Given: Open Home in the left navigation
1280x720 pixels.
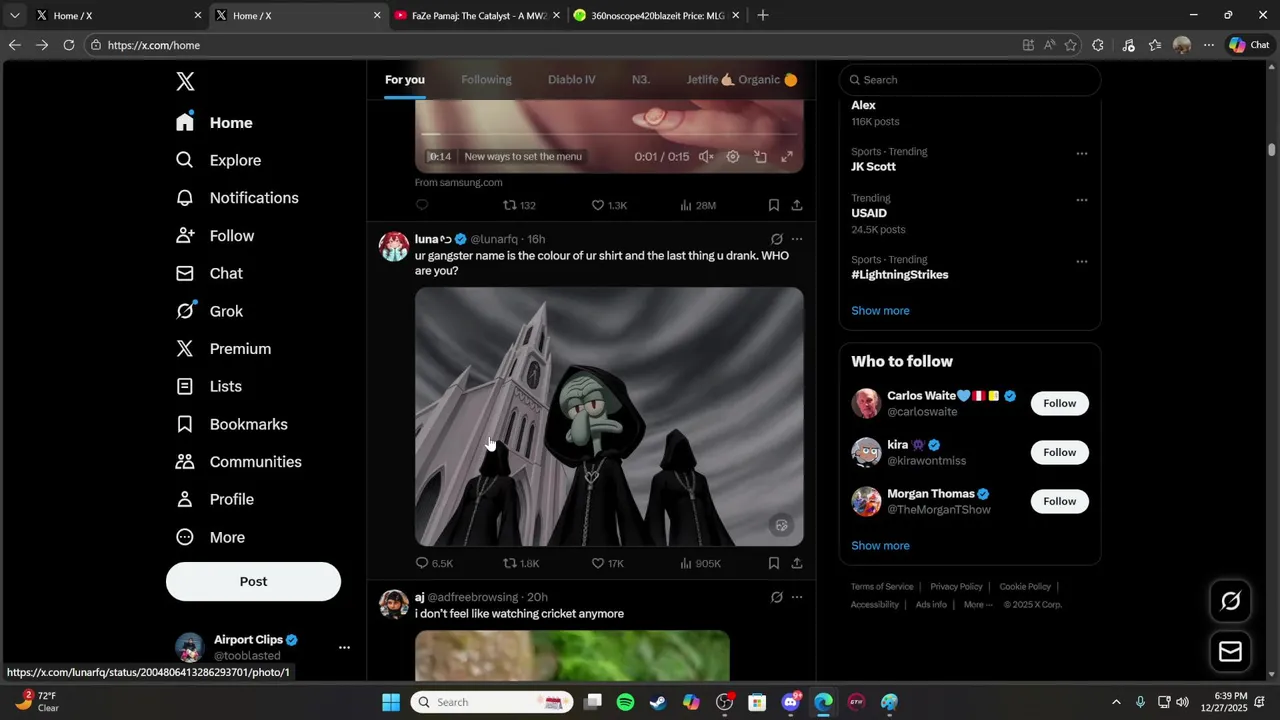Looking at the screenshot, I should [x=214, y=123].
